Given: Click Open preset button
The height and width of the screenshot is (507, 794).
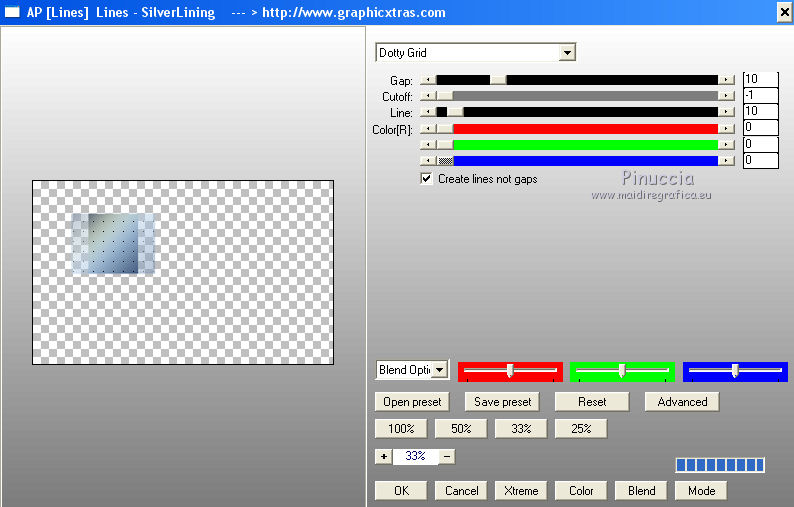Looking at the screenshot, I should pyautogui.click(x=412, y=402).
